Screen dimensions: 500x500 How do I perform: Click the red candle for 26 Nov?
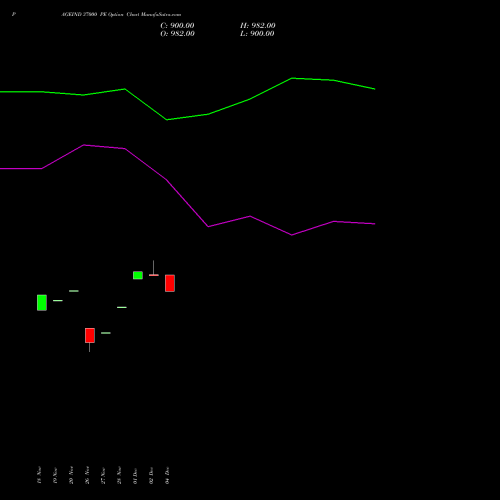90,335
